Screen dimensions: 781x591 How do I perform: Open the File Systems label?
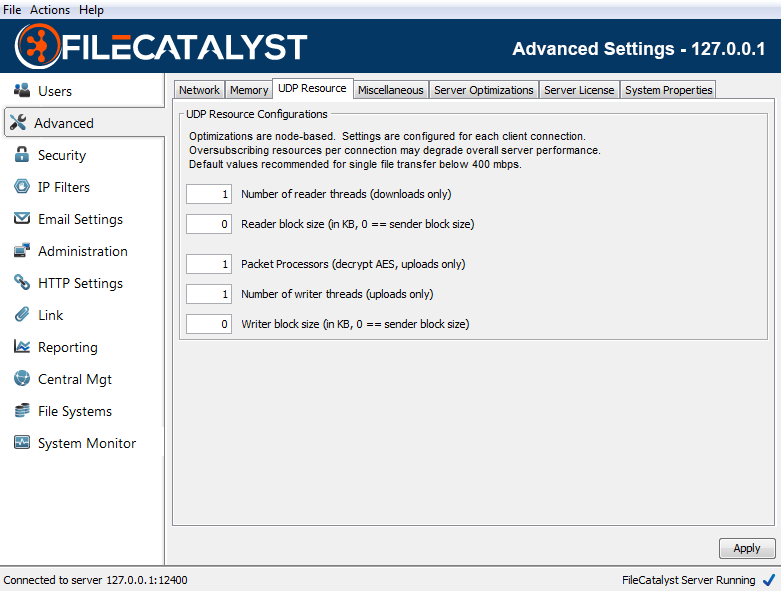click(75, 411)
